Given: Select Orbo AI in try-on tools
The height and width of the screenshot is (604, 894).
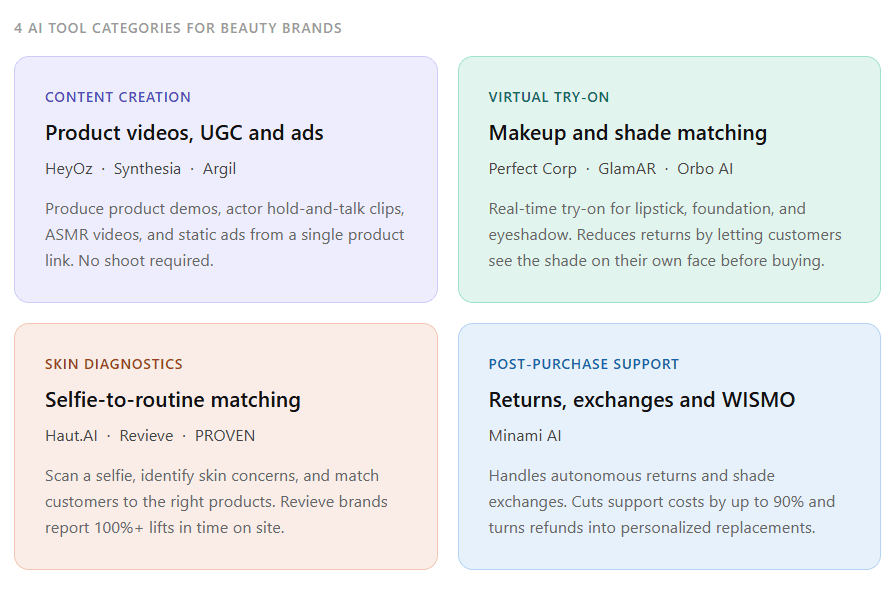Looking at the screenshot, I should click(705, 169).
